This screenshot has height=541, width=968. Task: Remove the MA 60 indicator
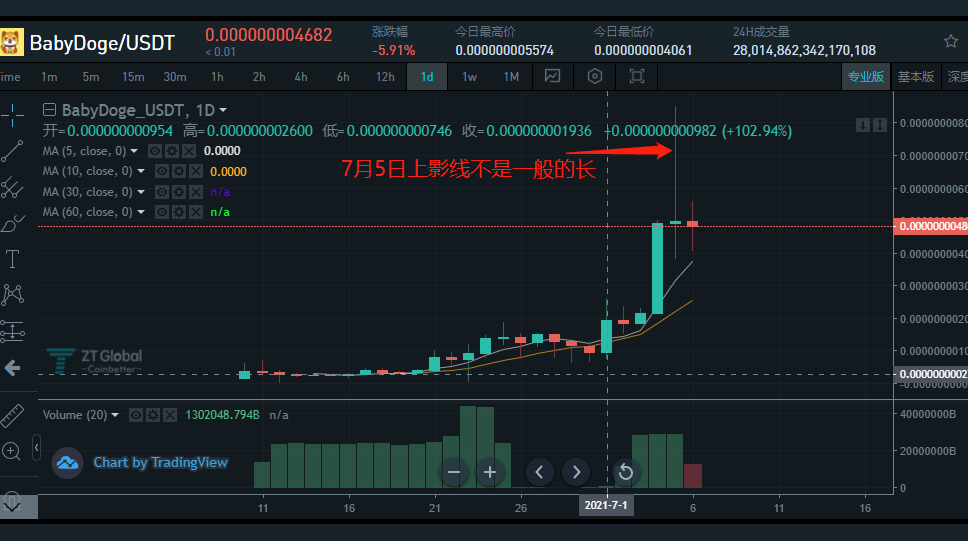click(196, 212)
